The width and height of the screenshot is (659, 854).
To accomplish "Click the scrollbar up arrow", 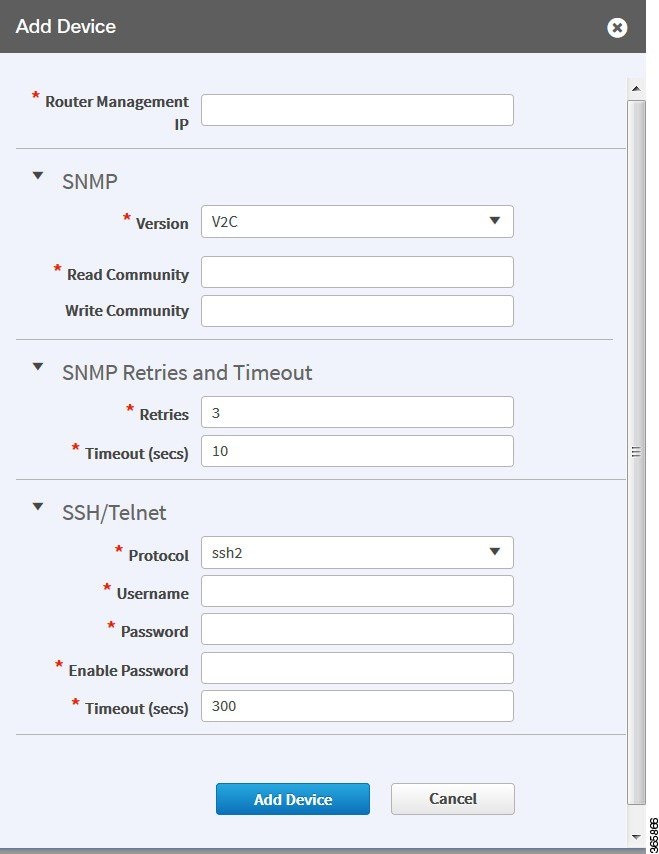I will pos(636,88).
